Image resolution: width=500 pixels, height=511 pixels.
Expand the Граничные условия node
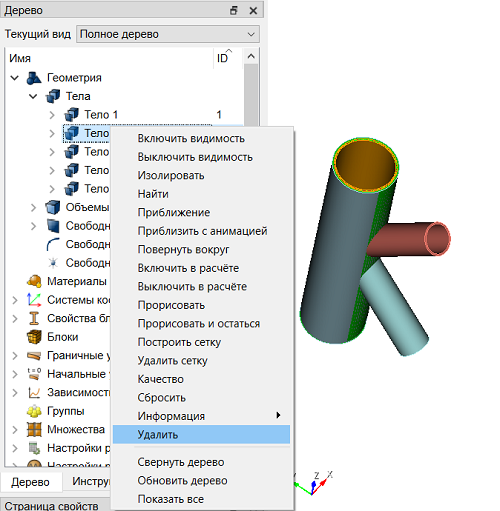(x=15, y=356)
